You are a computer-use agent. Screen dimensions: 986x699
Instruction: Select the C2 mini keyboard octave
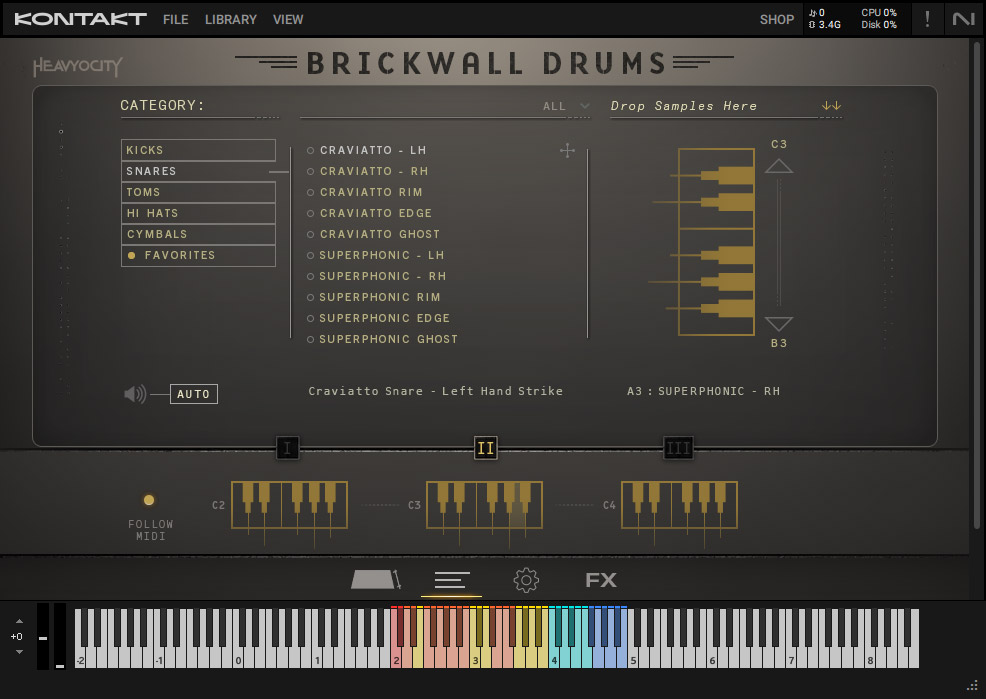[x=289, y=505]
